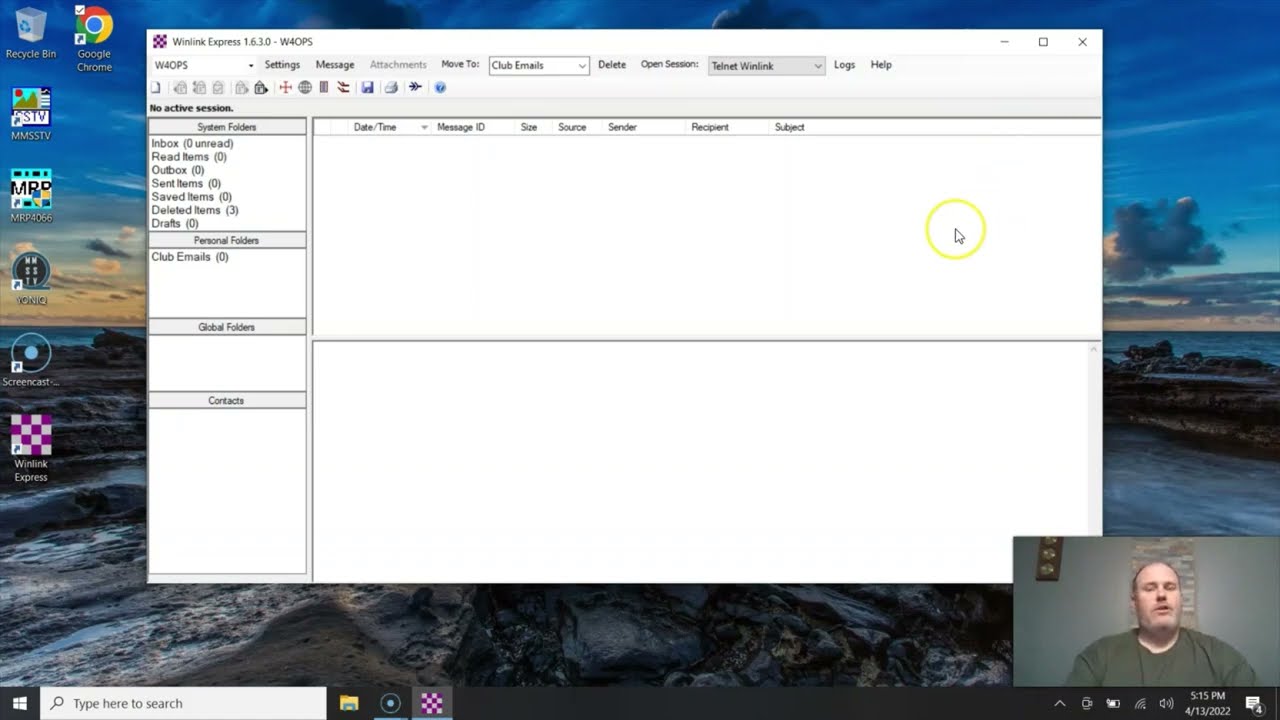This screenshot has width=1280, height=720.
Task: Open the notification center icon
Action: pos(1255,704)
